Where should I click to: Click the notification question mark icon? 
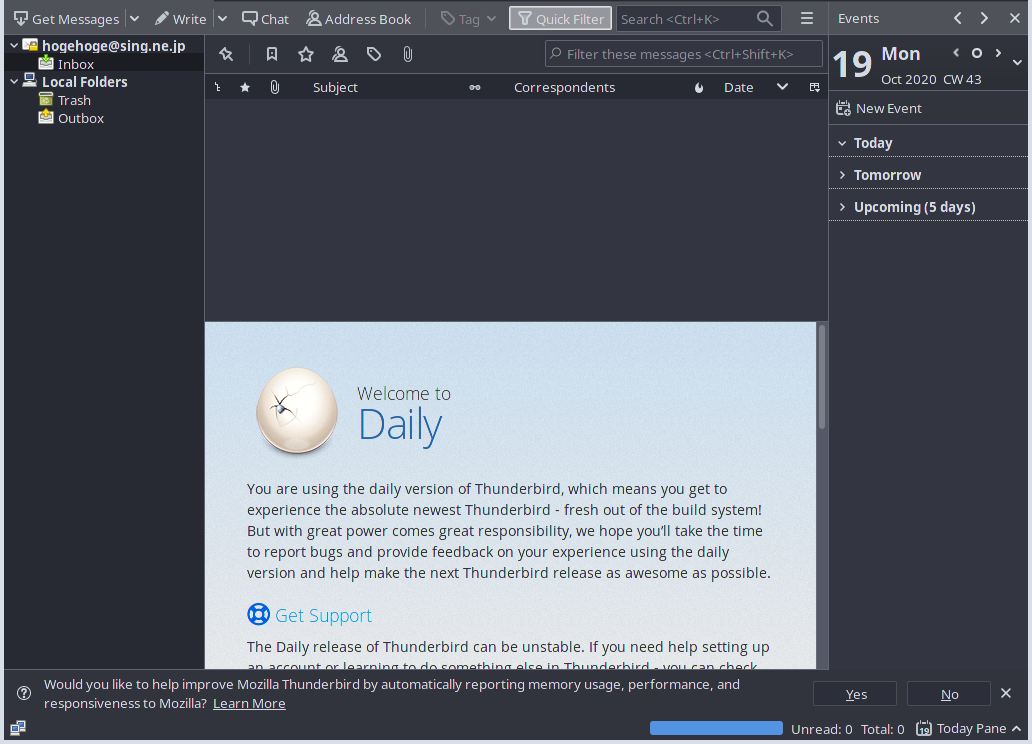pos(24,693)
